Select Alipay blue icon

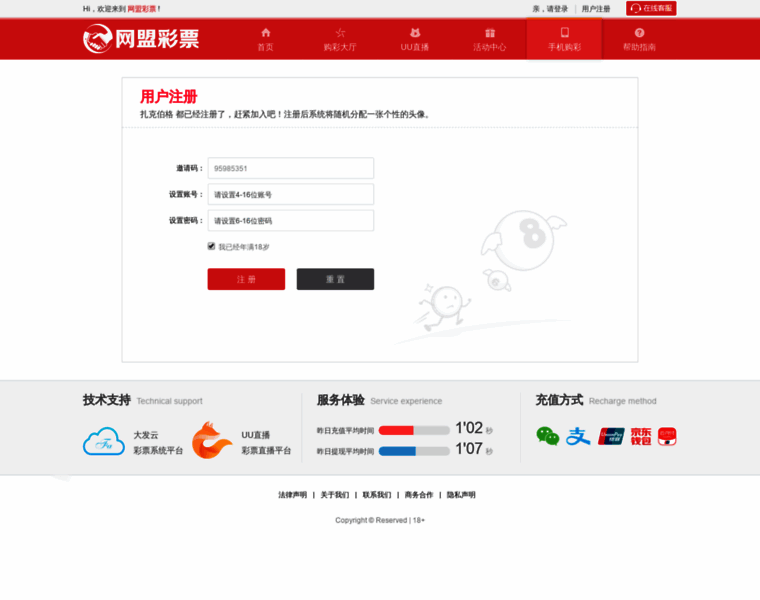(578, 436)
